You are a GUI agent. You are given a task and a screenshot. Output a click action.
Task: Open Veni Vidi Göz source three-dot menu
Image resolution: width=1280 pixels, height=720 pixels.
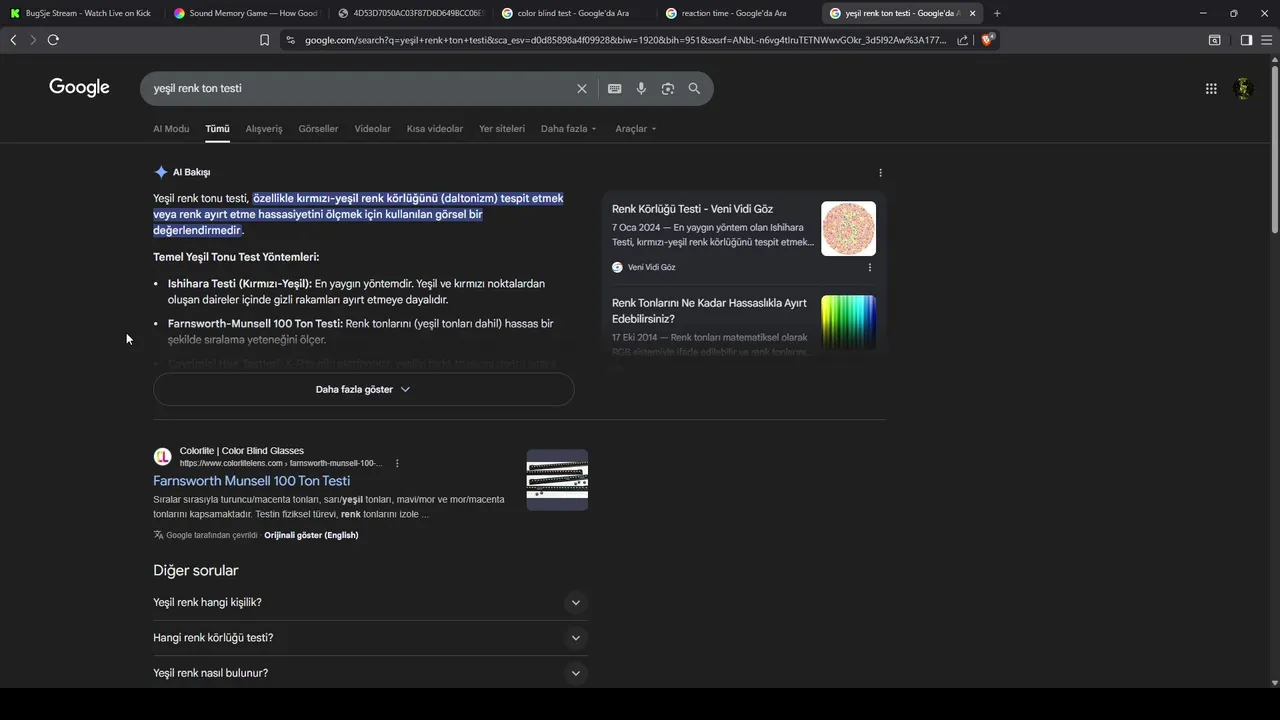click(869, 267)
